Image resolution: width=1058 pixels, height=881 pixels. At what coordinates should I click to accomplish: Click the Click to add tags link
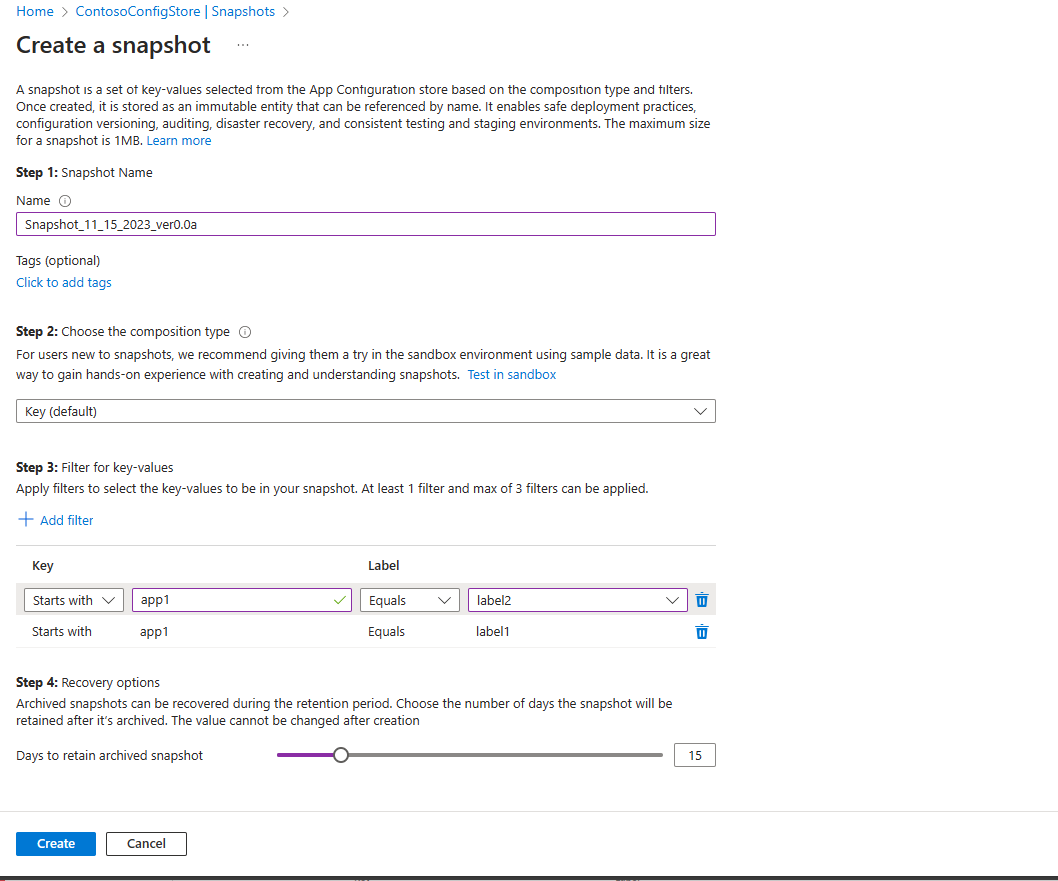[63, 282]
